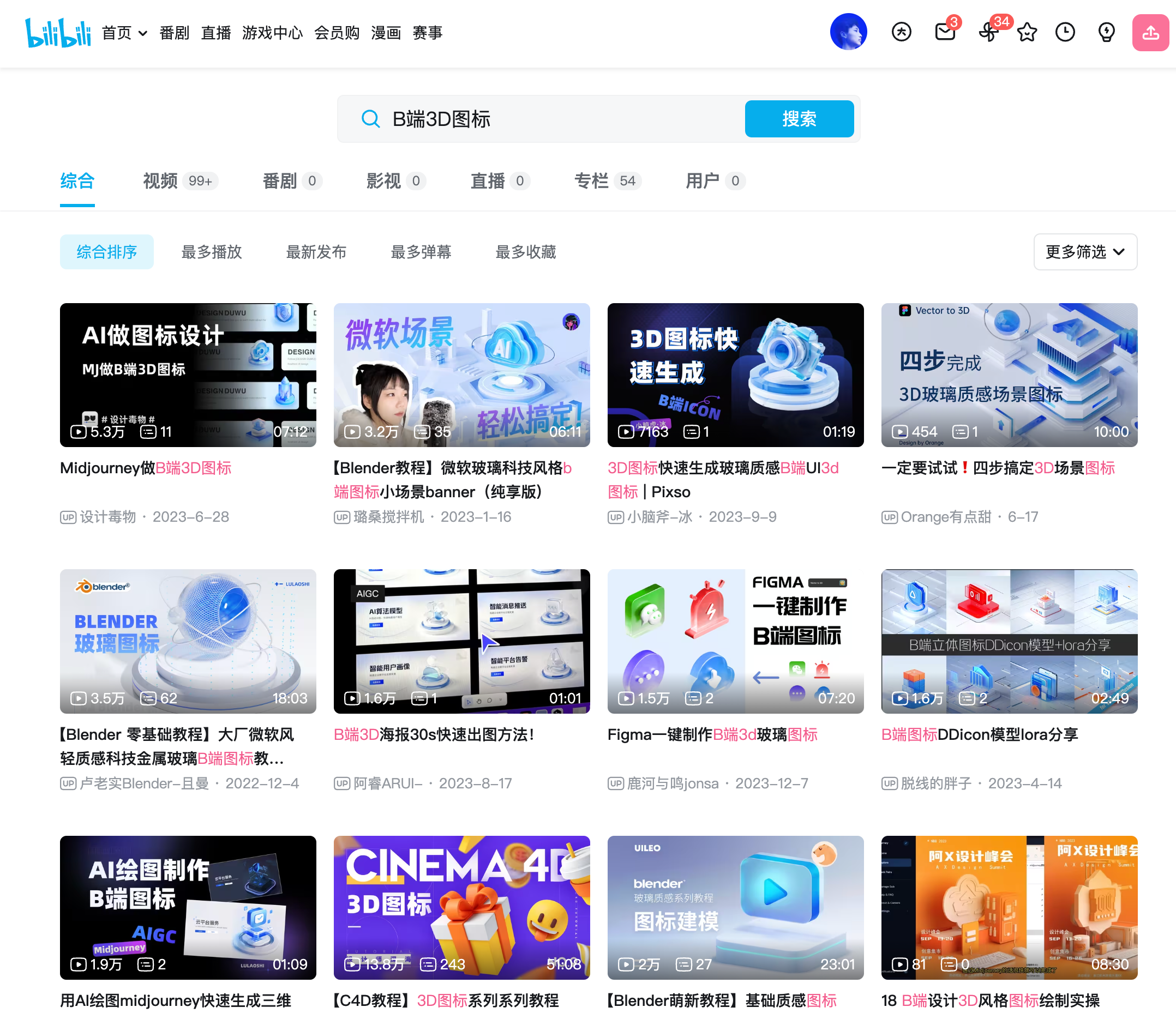Open the 更多筛选 dropdown
Viewport: 1176px width, 1013px height.
click(x=1085, y=252)
